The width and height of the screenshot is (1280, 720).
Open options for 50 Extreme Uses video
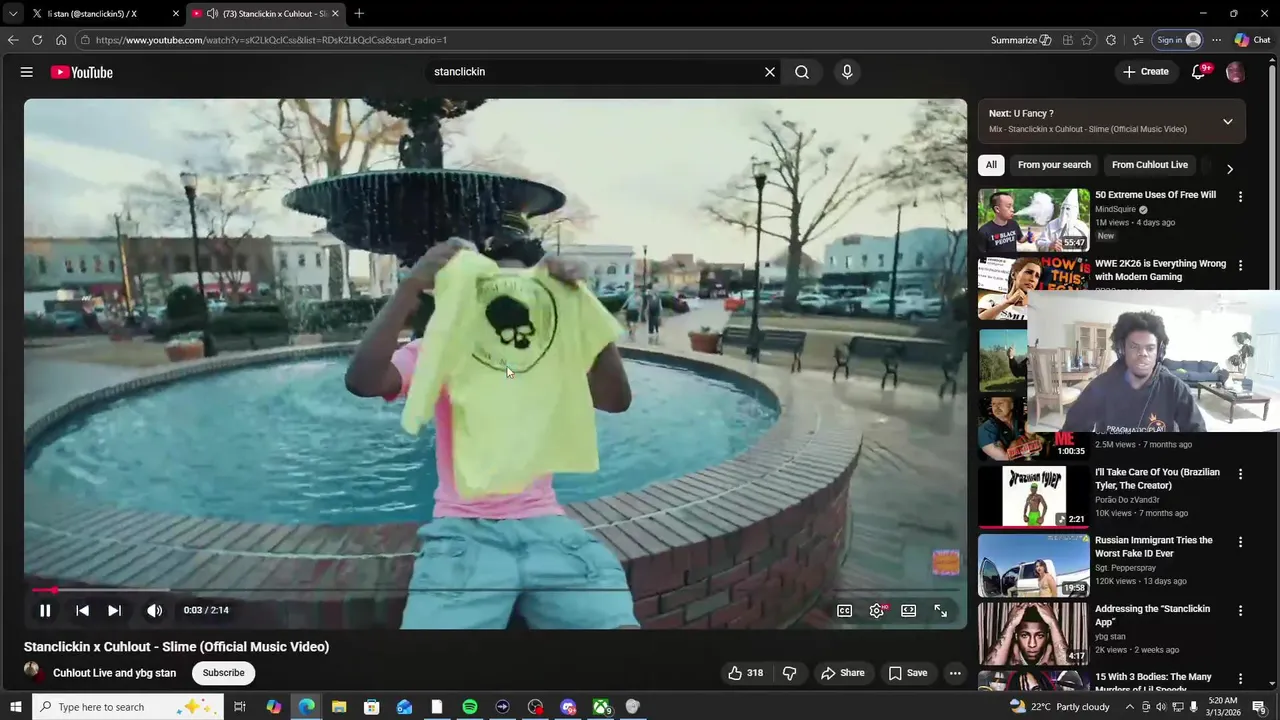(1240, 197)
